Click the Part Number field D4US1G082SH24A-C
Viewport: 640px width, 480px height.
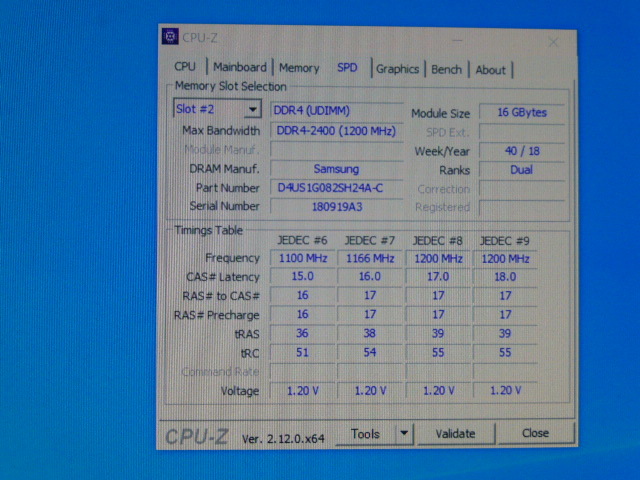pos(337,188)
